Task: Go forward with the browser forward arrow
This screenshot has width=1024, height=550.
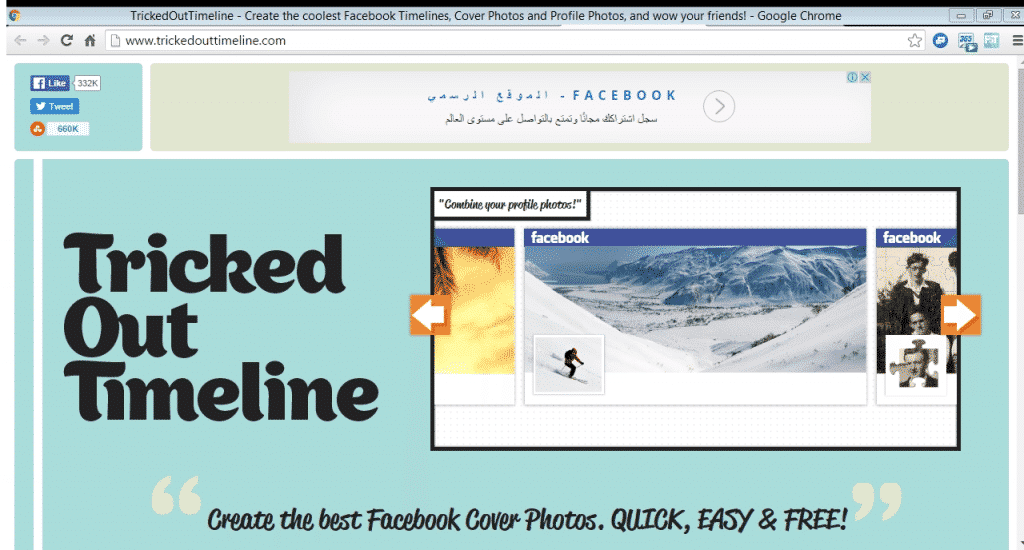Action: point(43,40)
